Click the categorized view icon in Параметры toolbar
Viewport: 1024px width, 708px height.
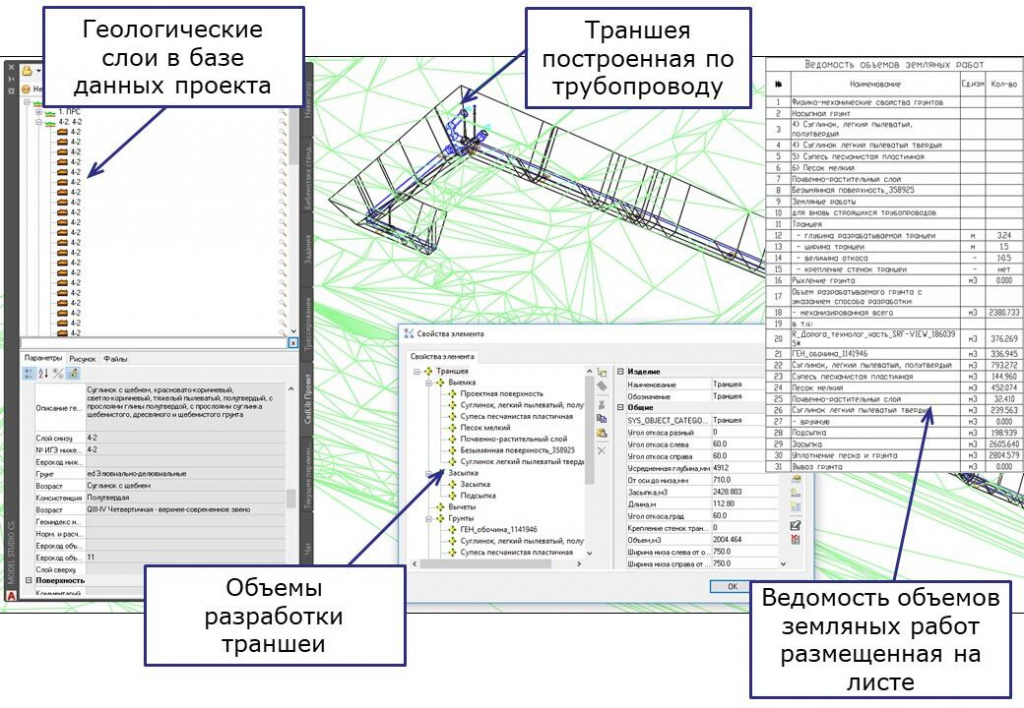click(x=29, y=373)
